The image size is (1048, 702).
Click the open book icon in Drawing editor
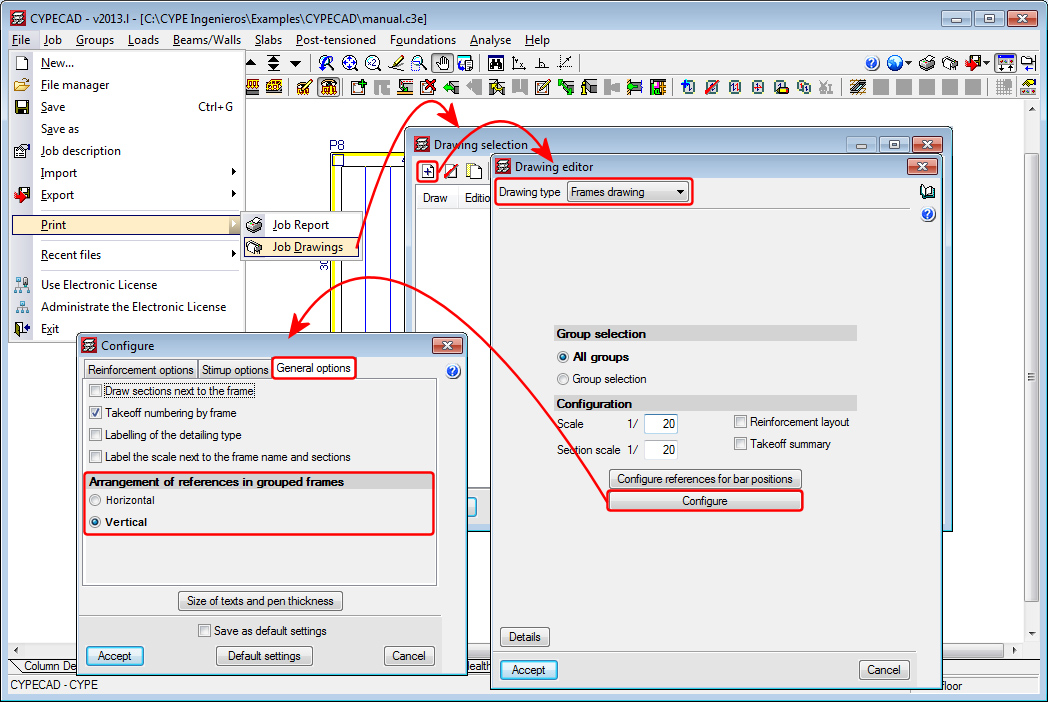pyautogui.click(x=928, y=192)
